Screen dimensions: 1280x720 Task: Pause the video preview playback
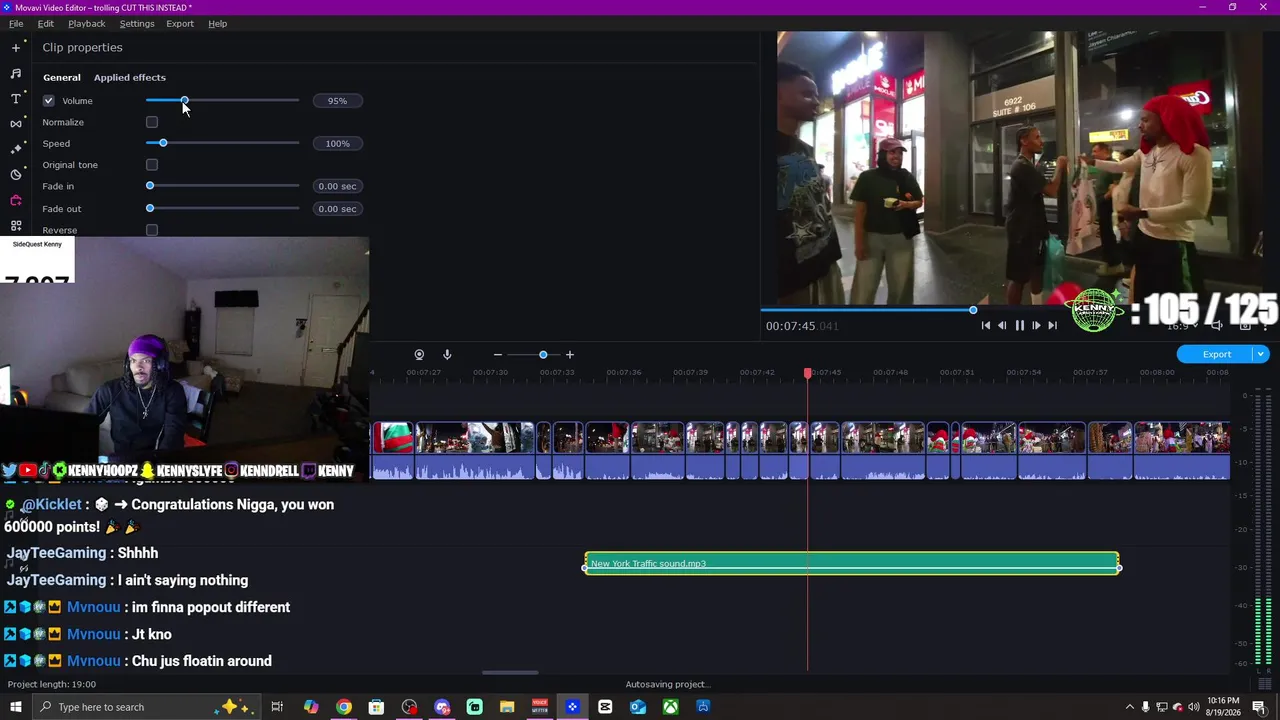[x=1019, y=325]
